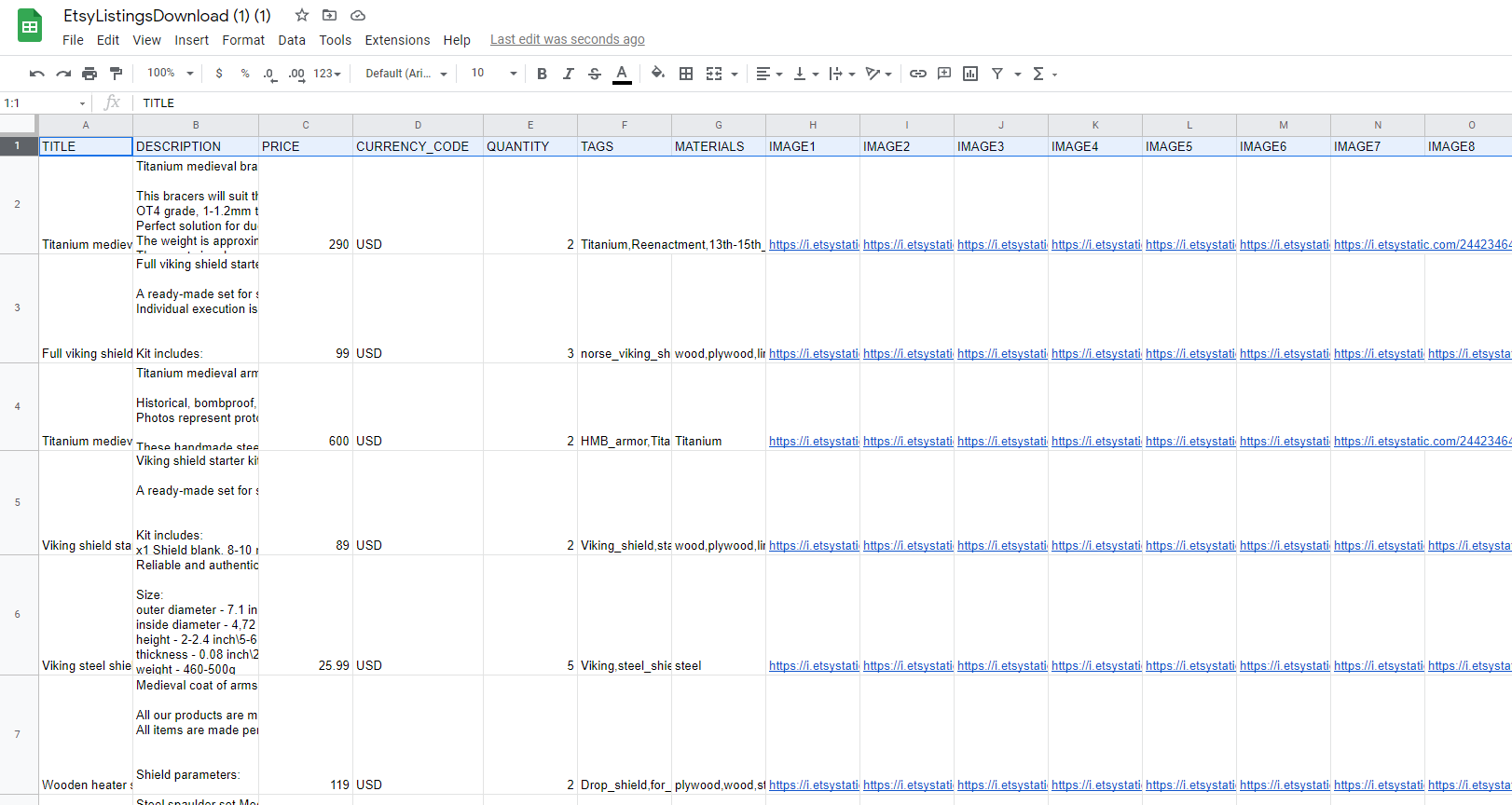Open the fill color picker
This screenshot has height=805, width=1512.
pyautogui.click(x=658, y=74)
